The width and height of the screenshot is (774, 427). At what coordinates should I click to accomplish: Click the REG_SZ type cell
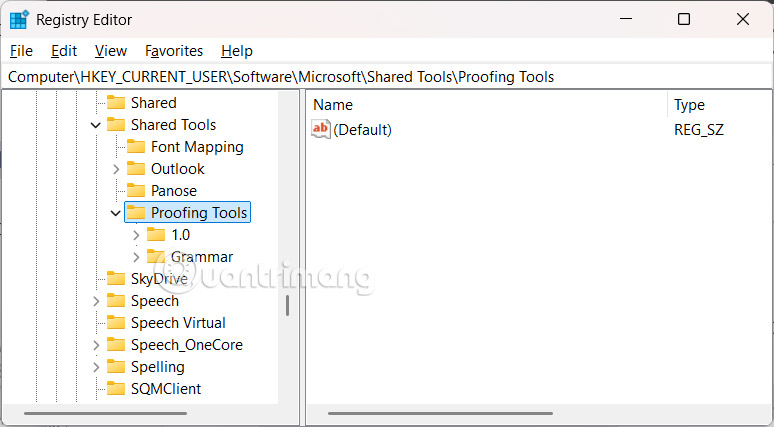[x=698, y=129]
